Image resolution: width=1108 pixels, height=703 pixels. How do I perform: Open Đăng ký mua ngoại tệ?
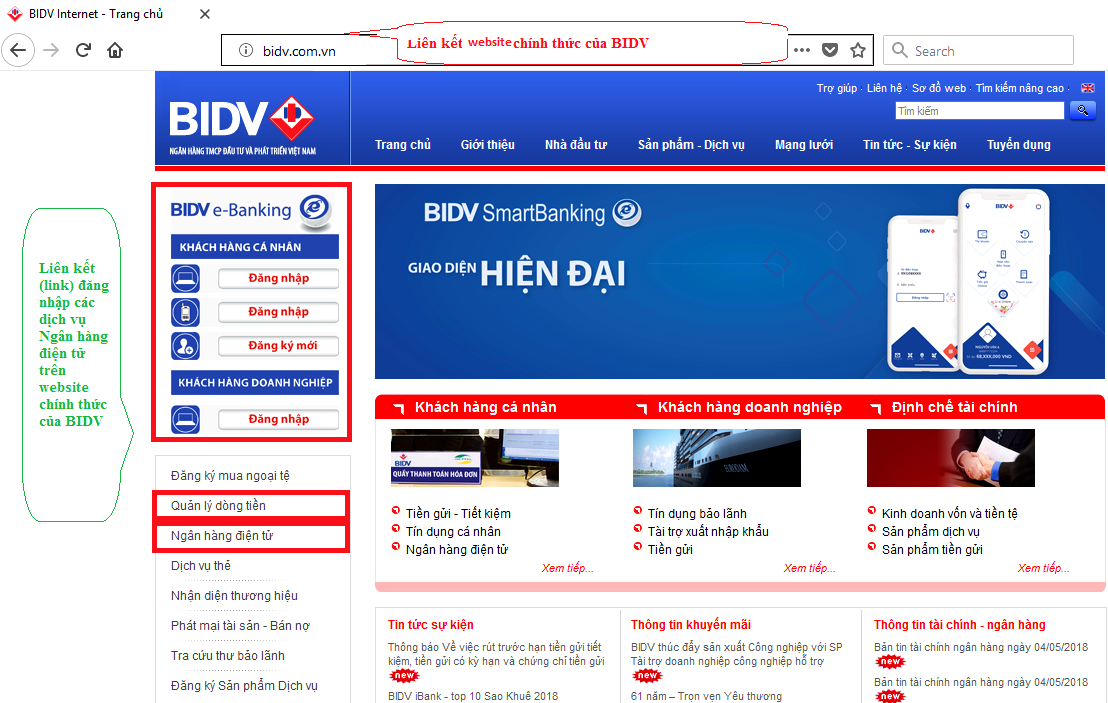pyautogui.click(x=230, y=475)
